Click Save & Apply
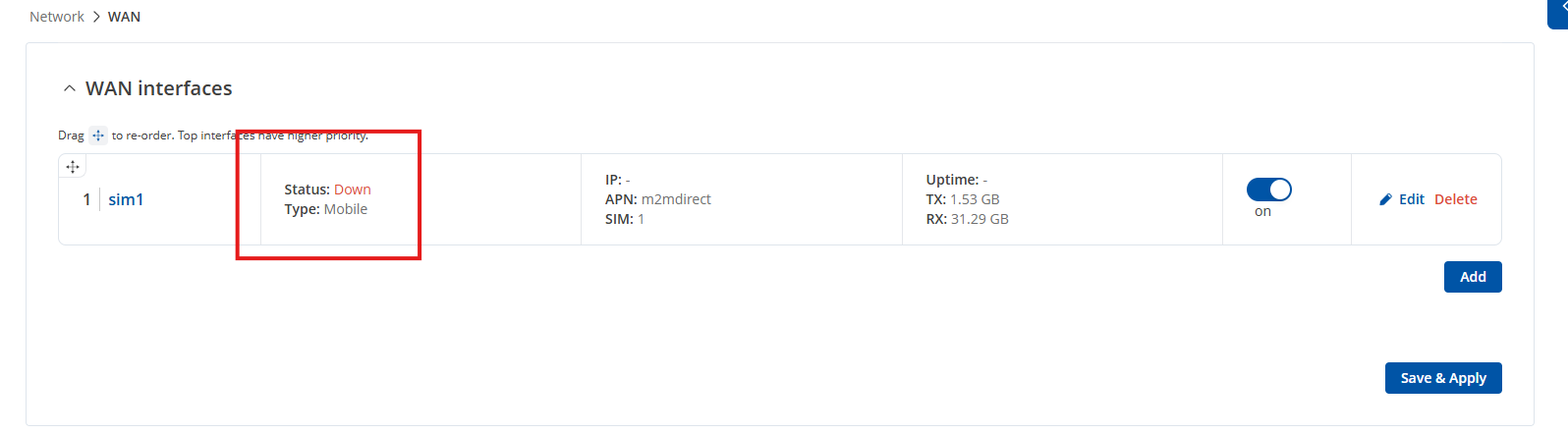 (1443, 378)
